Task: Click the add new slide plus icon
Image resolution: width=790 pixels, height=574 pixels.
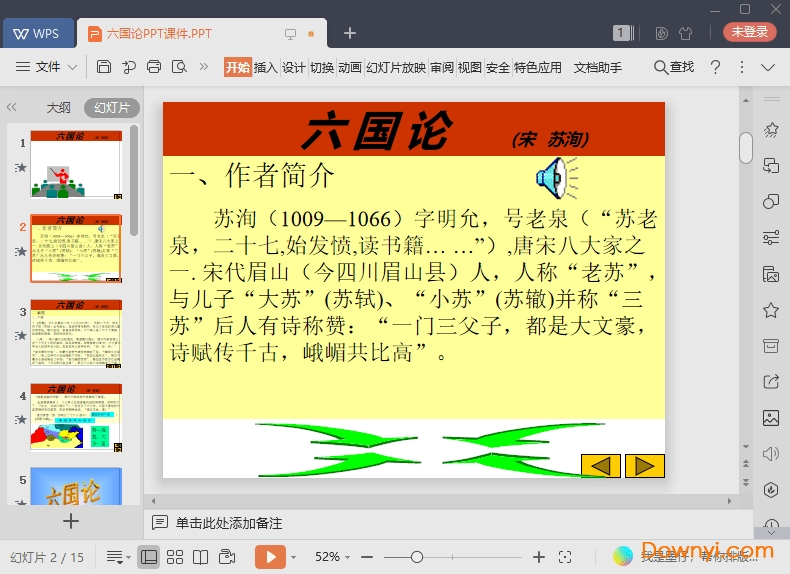Action: tap(71, 521)
